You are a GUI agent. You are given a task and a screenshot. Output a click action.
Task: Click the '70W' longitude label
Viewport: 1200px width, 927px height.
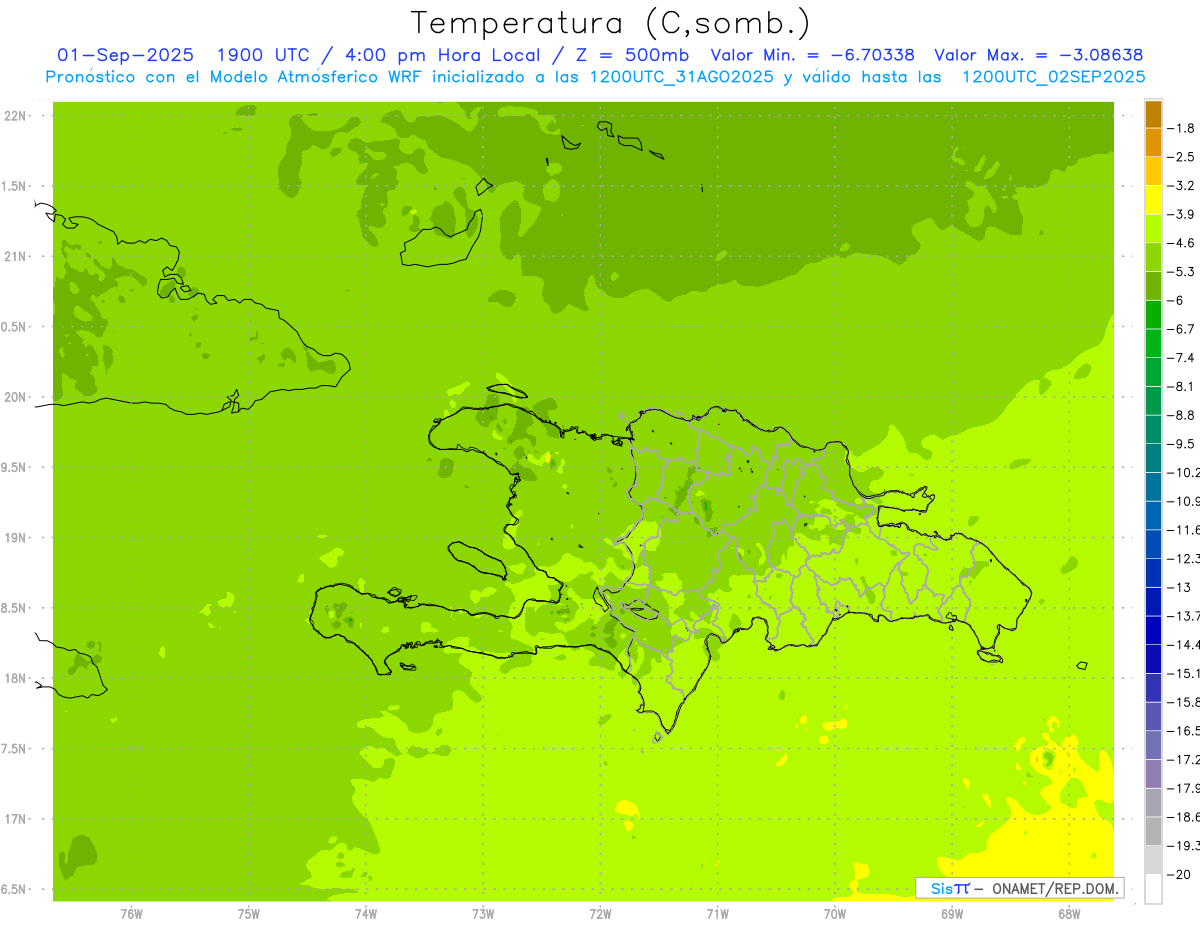[x=835, y=914]
